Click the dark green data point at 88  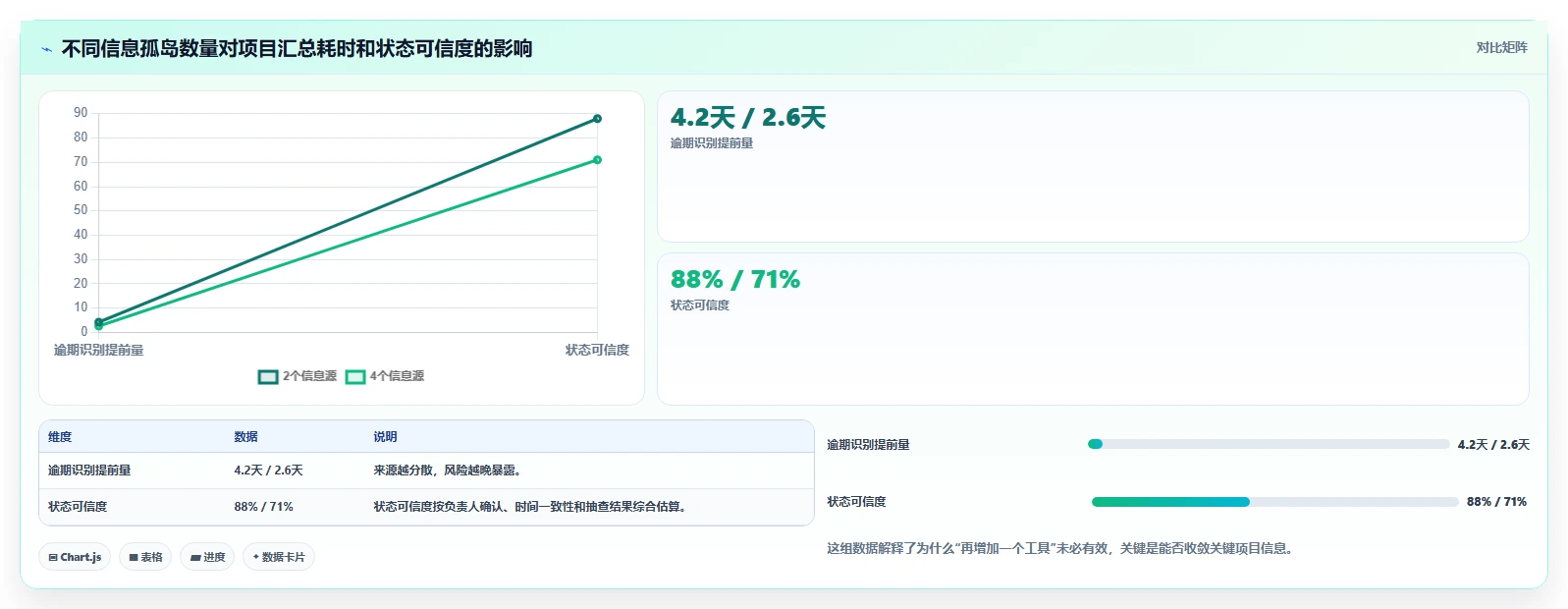[x=597, y=119]
